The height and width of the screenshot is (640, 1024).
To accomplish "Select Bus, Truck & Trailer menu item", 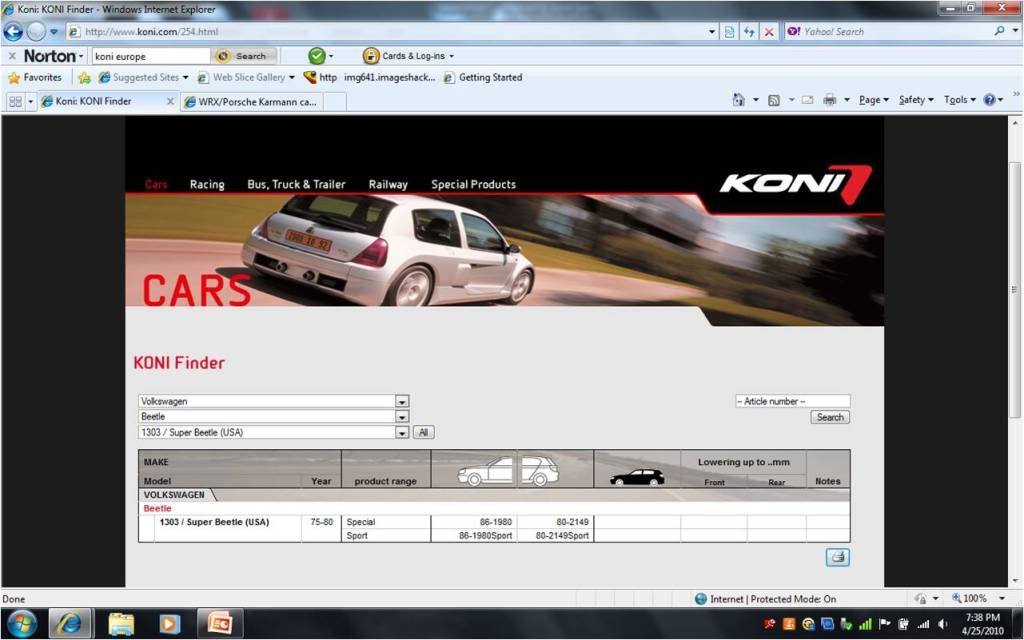I will tap(296, 185).
